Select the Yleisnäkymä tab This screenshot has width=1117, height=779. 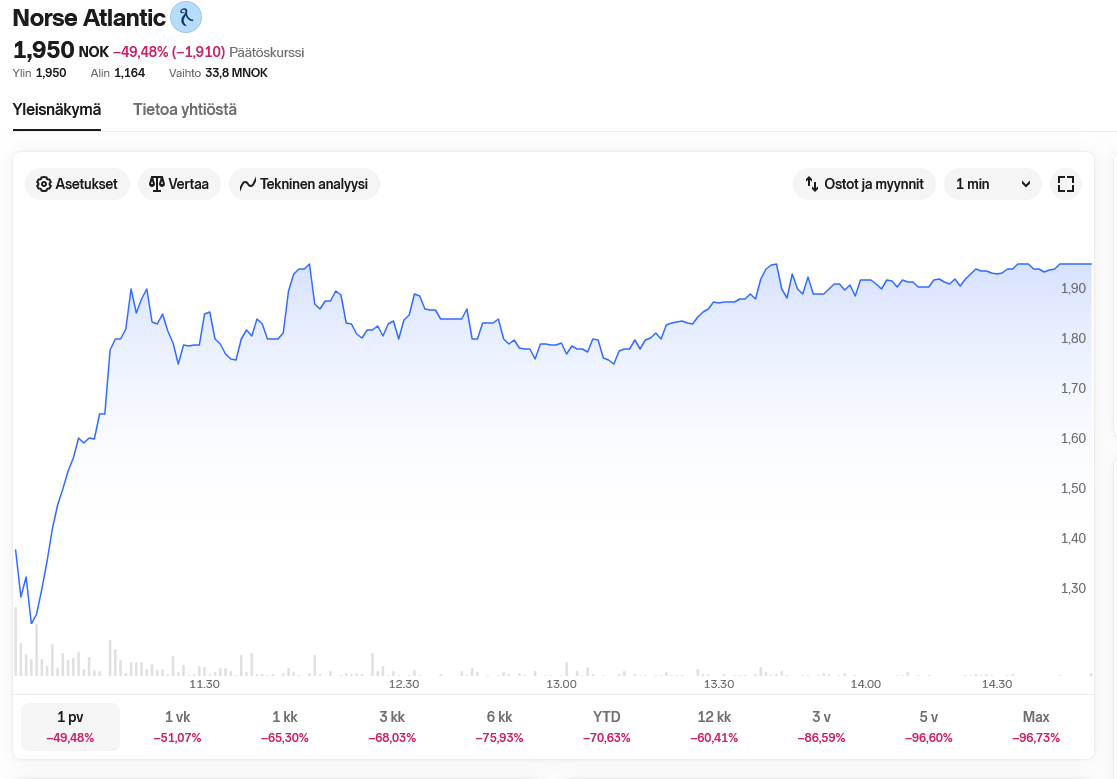pyautogui.click(x=57, y=110)
